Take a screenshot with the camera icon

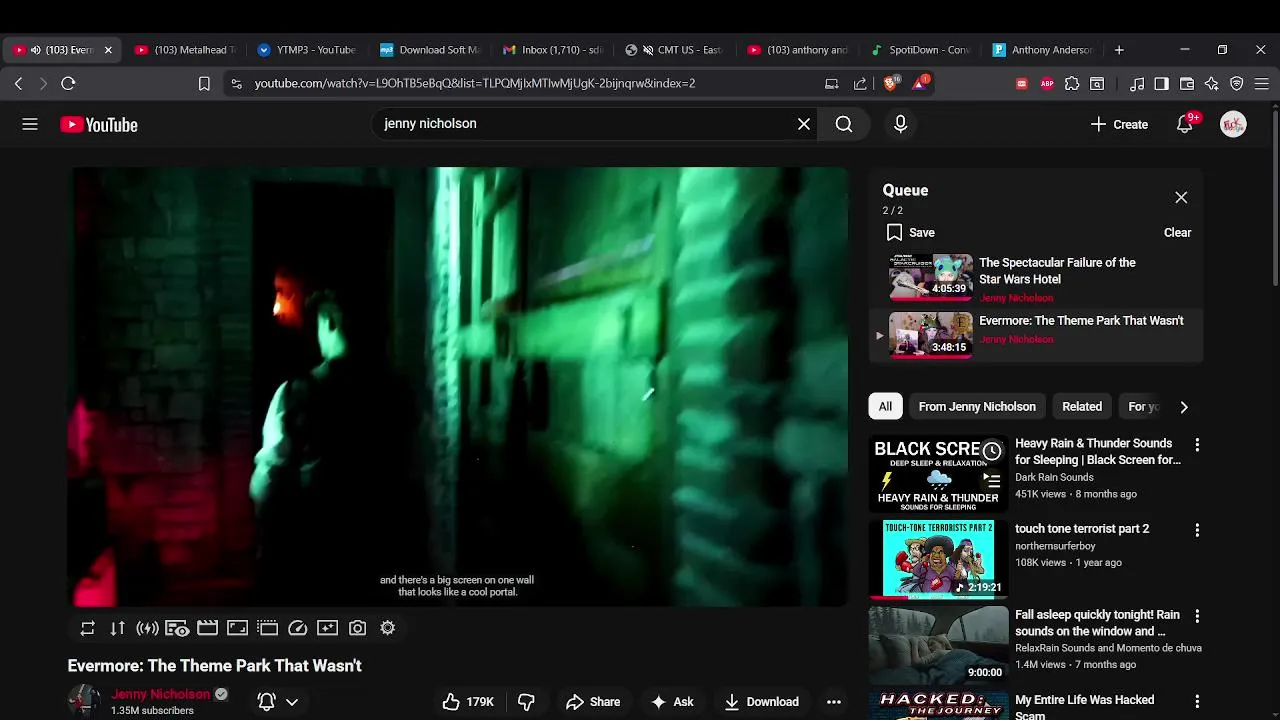358,628
